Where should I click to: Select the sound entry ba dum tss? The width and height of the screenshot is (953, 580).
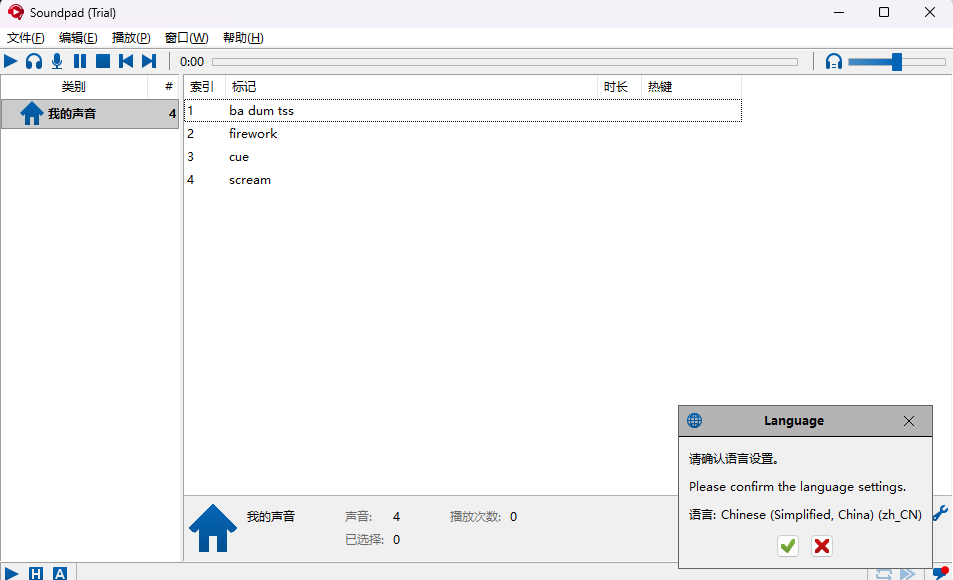tap(262, 111)
